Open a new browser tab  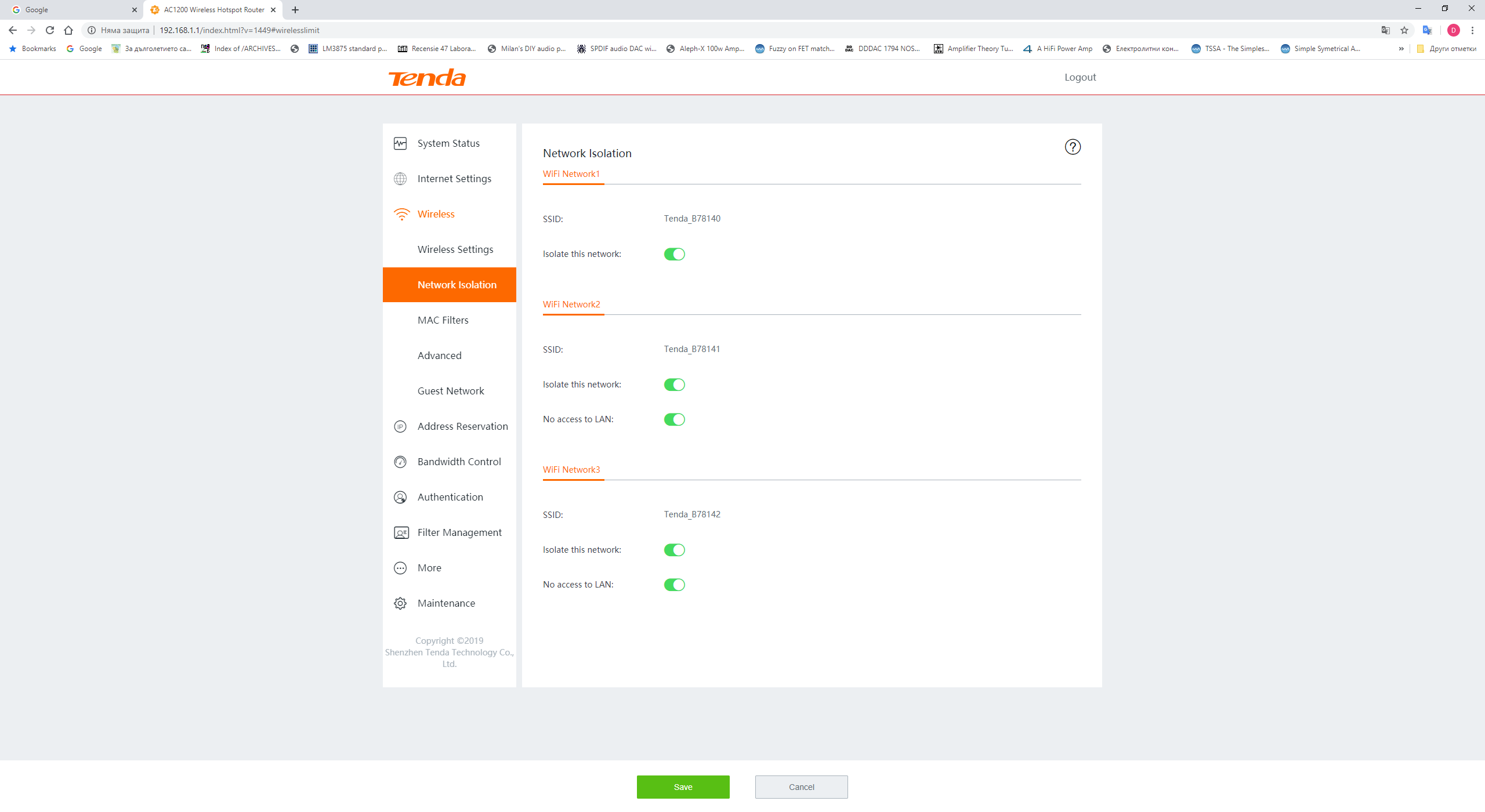(x=295, y=10)
